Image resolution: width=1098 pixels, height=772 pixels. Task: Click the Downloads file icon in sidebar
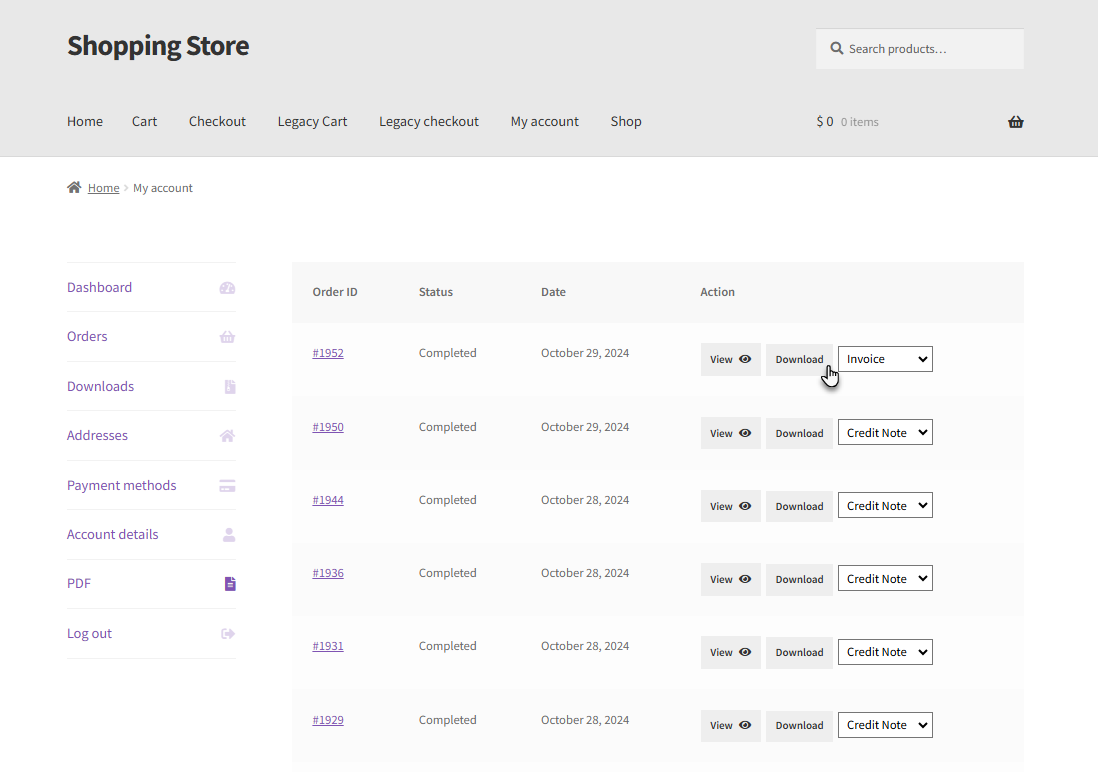pos(230,387)
